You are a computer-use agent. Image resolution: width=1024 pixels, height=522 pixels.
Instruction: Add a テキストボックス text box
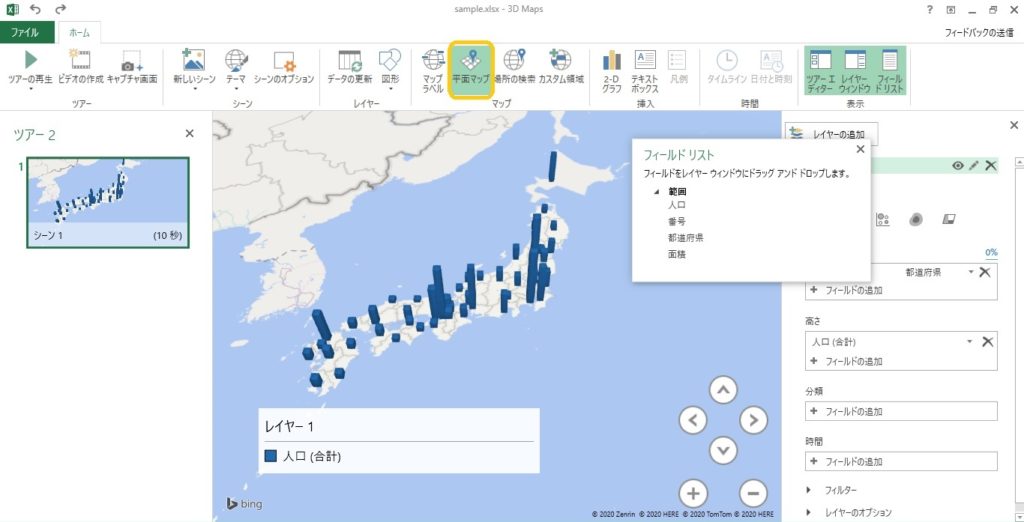pyautogui.click(x=645, y=61)
